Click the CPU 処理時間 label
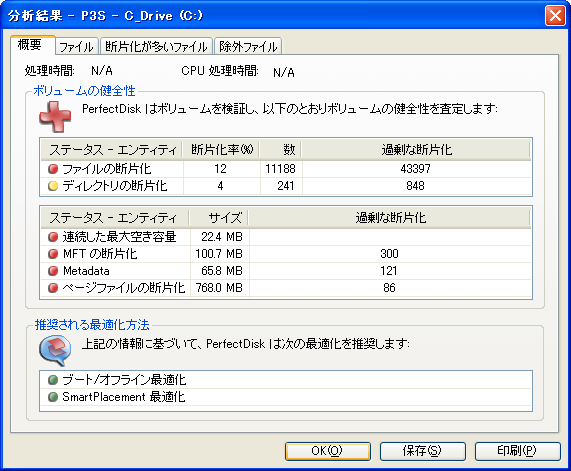 (x=220, y=70)
